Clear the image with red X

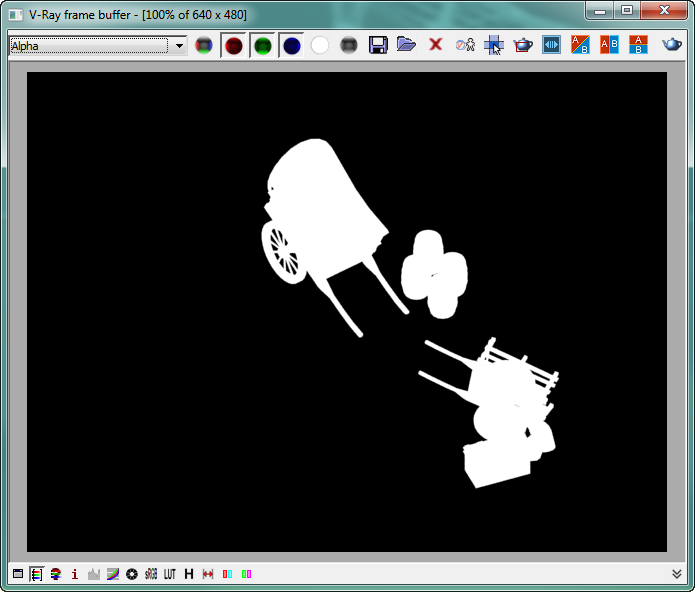point(435,45)
